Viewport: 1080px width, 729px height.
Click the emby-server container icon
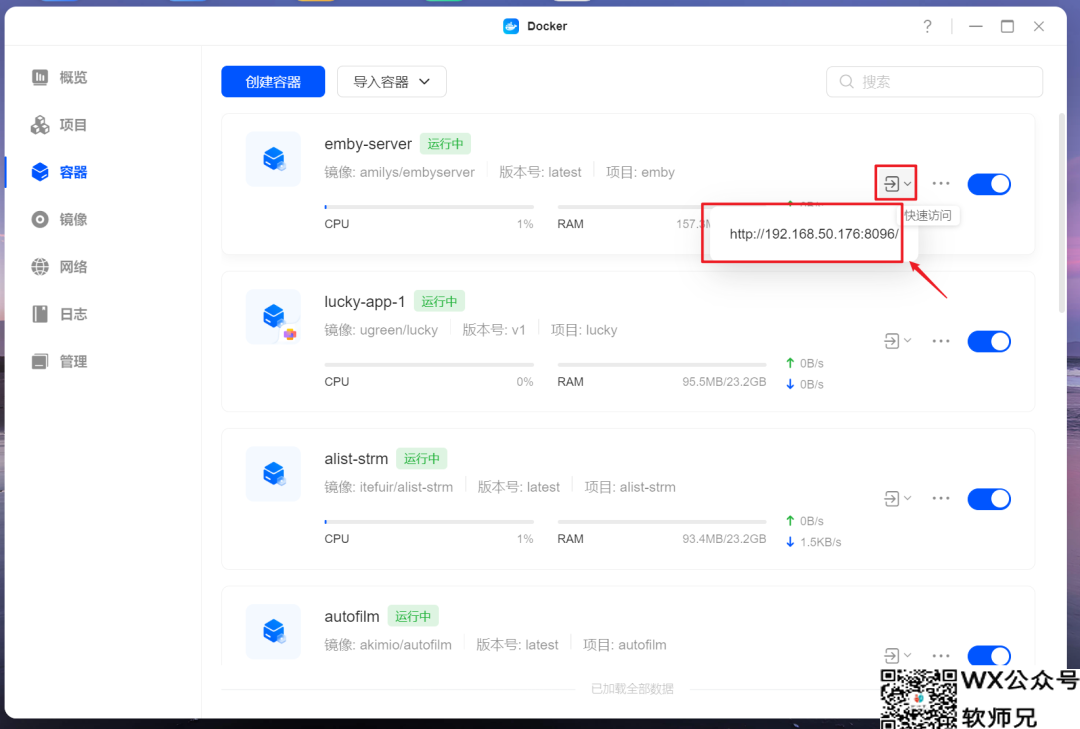[273, 158]
